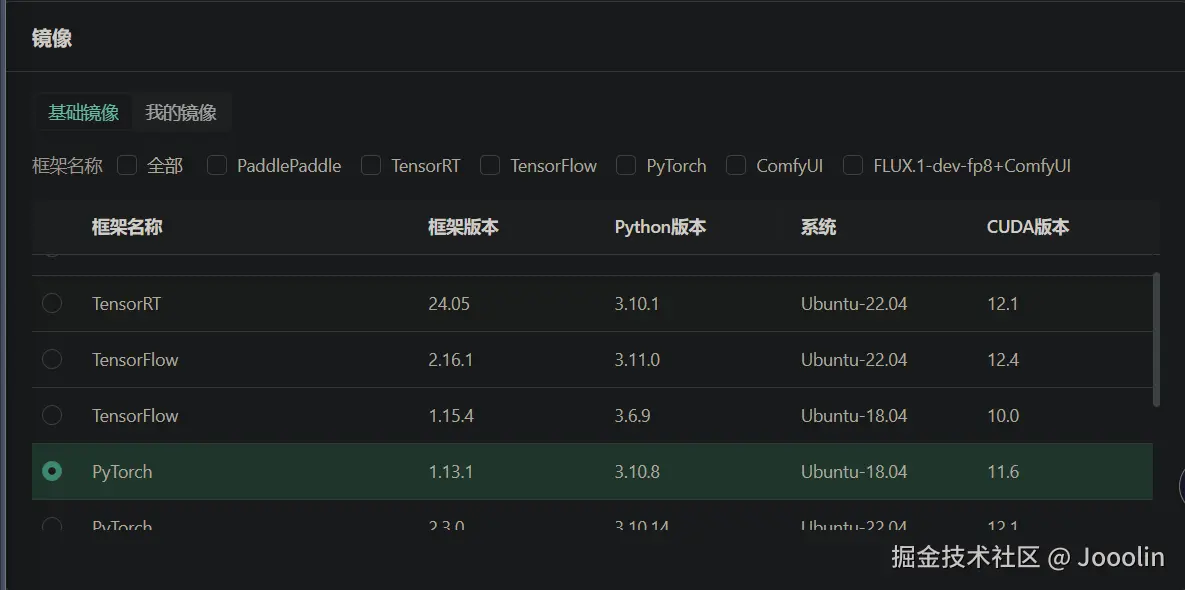Screen dimensions: 1185x590
Task: Enable the ComfyUI filter checkbox
Action: (x=736, y=166)
